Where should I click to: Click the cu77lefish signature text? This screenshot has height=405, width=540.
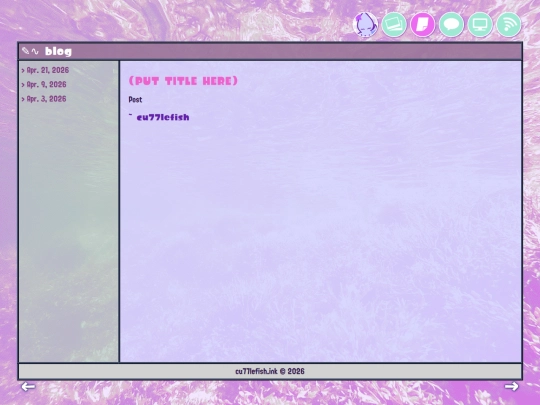coord(163,117)
